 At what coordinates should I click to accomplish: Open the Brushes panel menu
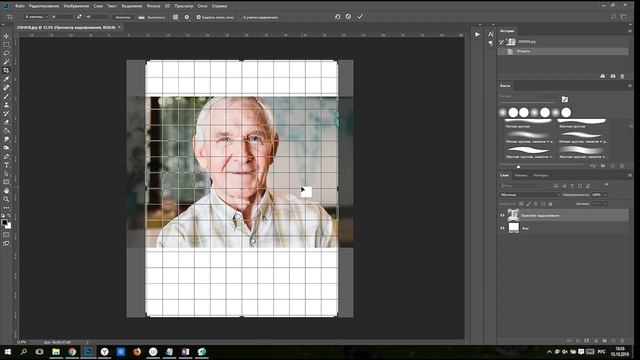click(630, 86)
